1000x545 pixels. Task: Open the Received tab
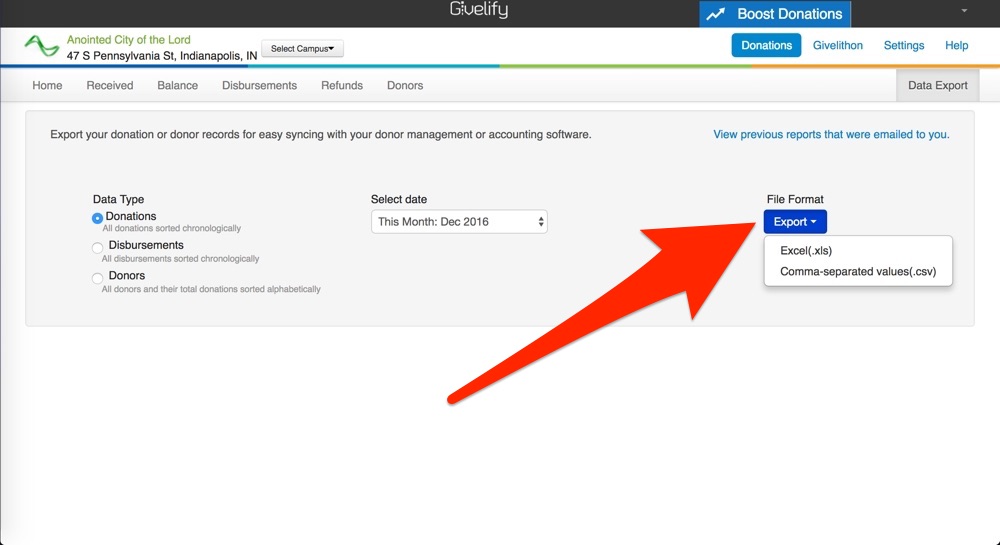point(110,85)
